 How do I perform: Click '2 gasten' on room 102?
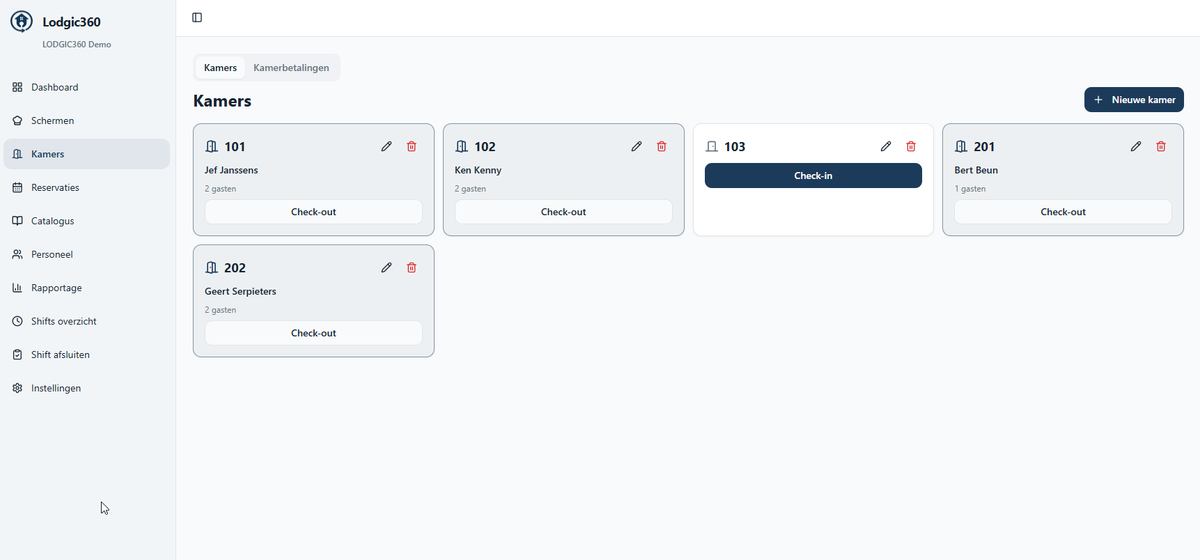point(470,189)
